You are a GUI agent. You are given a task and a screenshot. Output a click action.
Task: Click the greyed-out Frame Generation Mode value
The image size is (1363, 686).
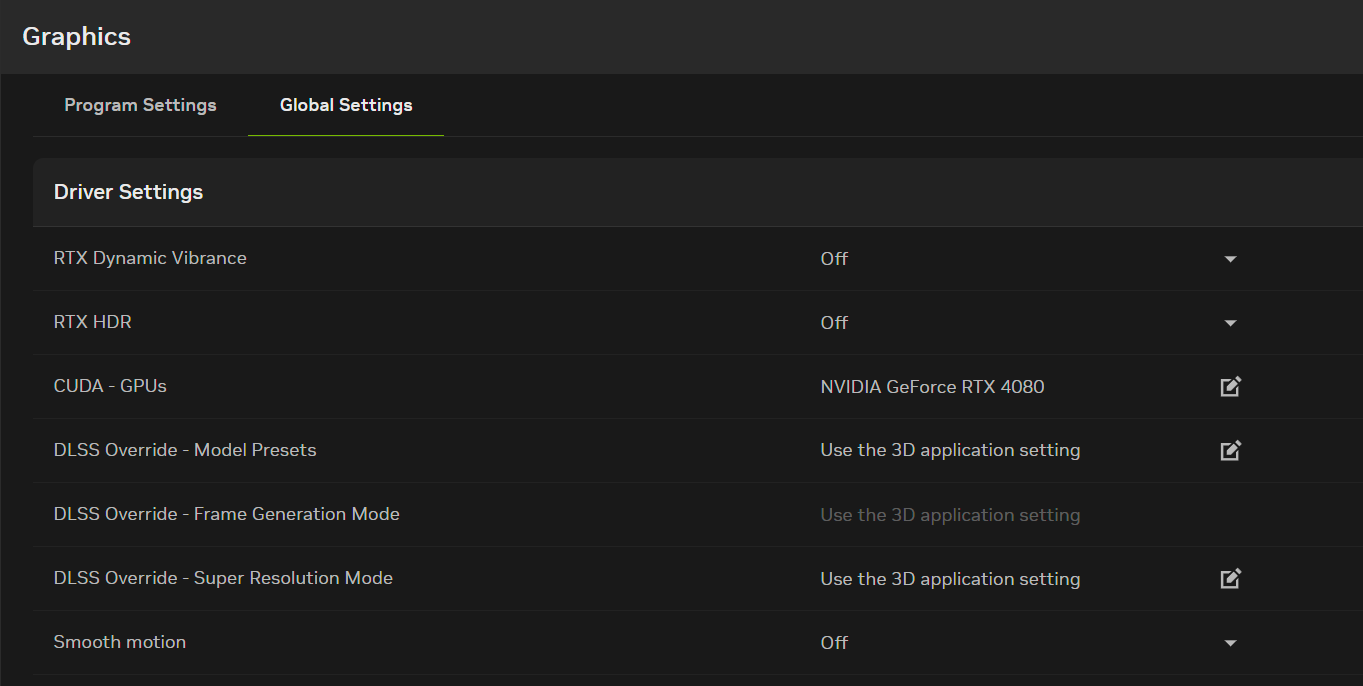(x=950, y=515)
